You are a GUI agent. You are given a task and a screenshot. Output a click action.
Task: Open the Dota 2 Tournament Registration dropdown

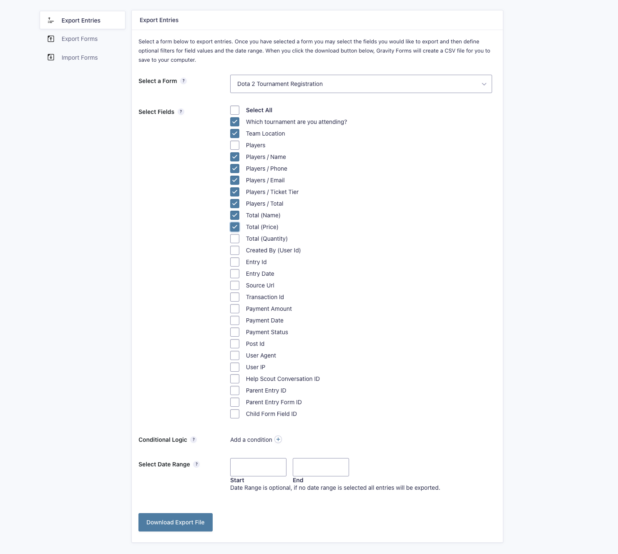[361, 84]
